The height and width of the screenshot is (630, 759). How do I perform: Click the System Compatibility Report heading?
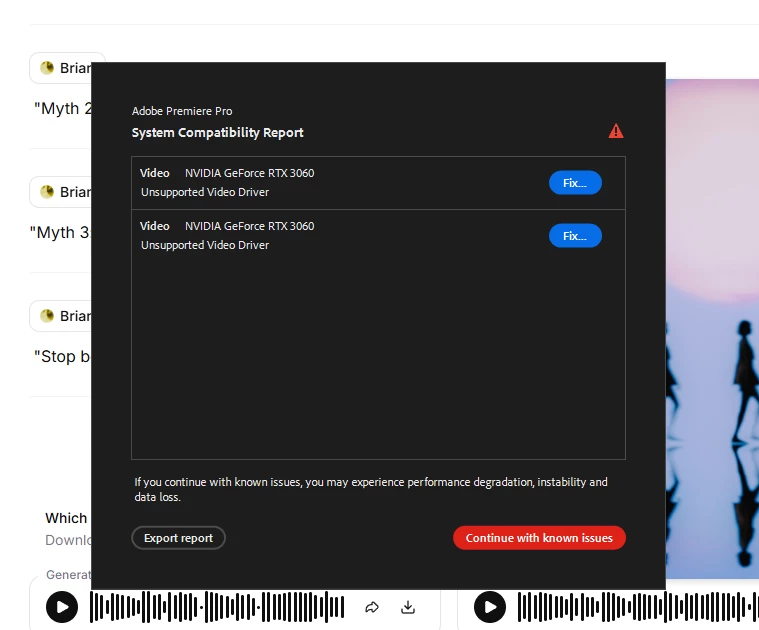217,133
